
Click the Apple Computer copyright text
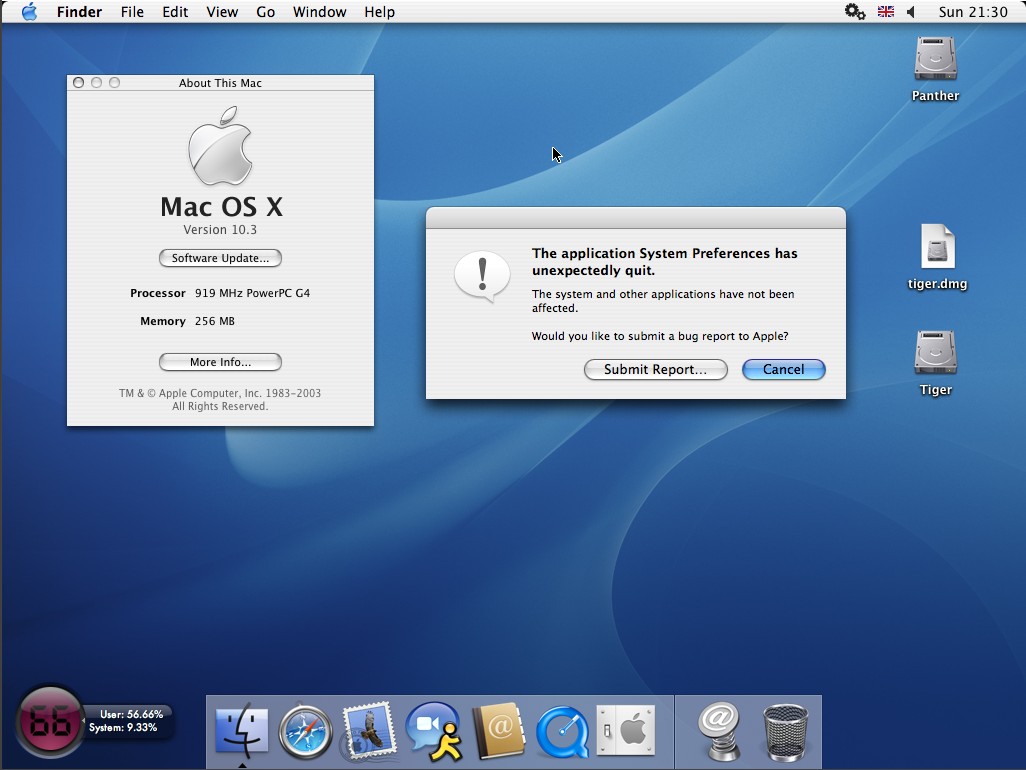[220, 399]
